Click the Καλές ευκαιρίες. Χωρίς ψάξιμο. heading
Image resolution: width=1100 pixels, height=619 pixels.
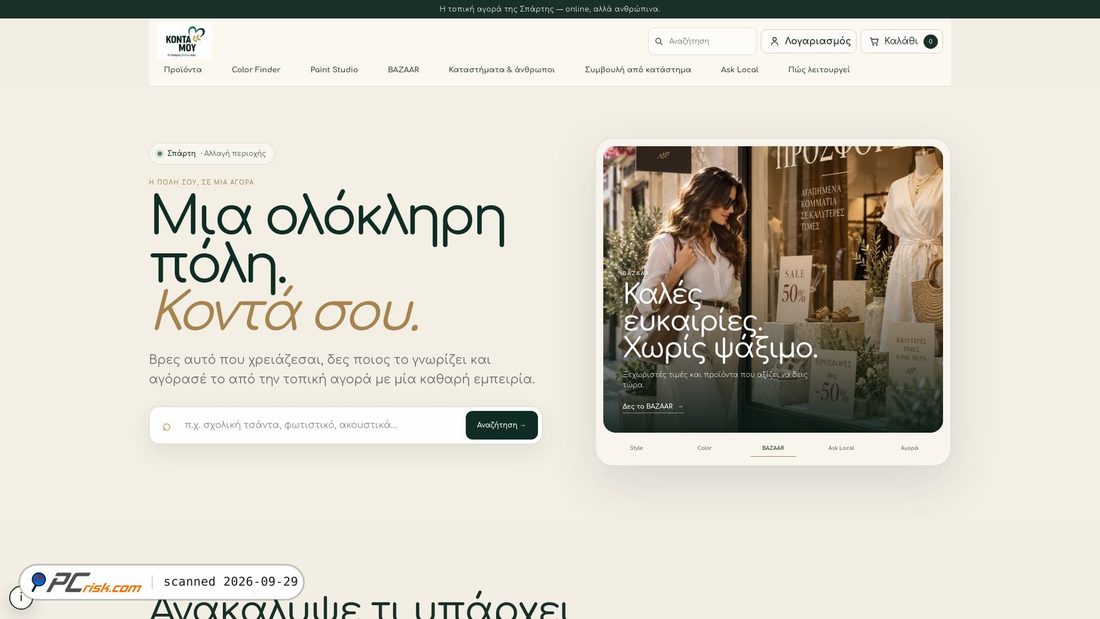(x=720, y=321)
